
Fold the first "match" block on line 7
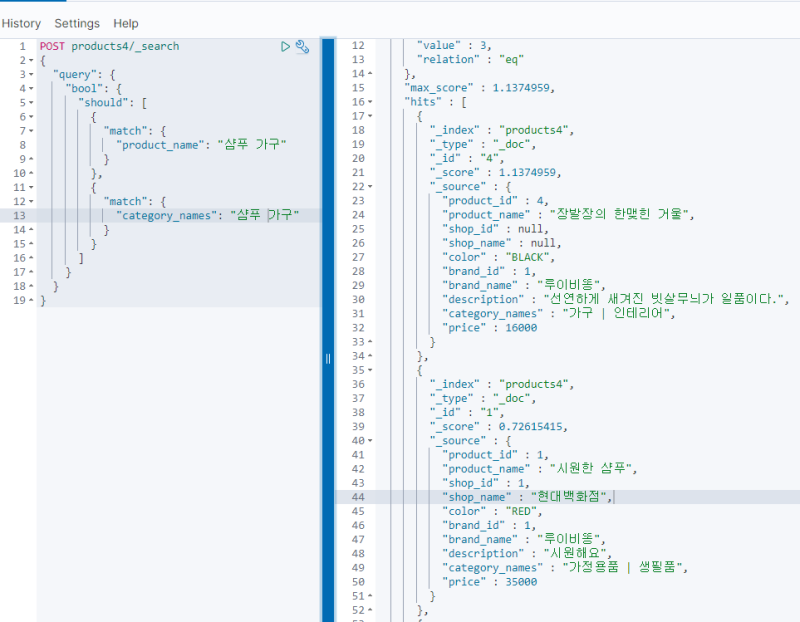pos(31,131)
